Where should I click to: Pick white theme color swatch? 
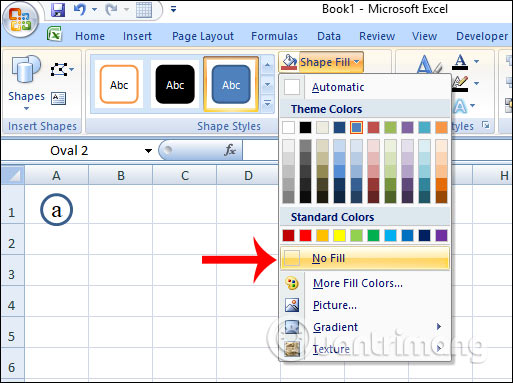pyautogui.click(x=288, y=127)
